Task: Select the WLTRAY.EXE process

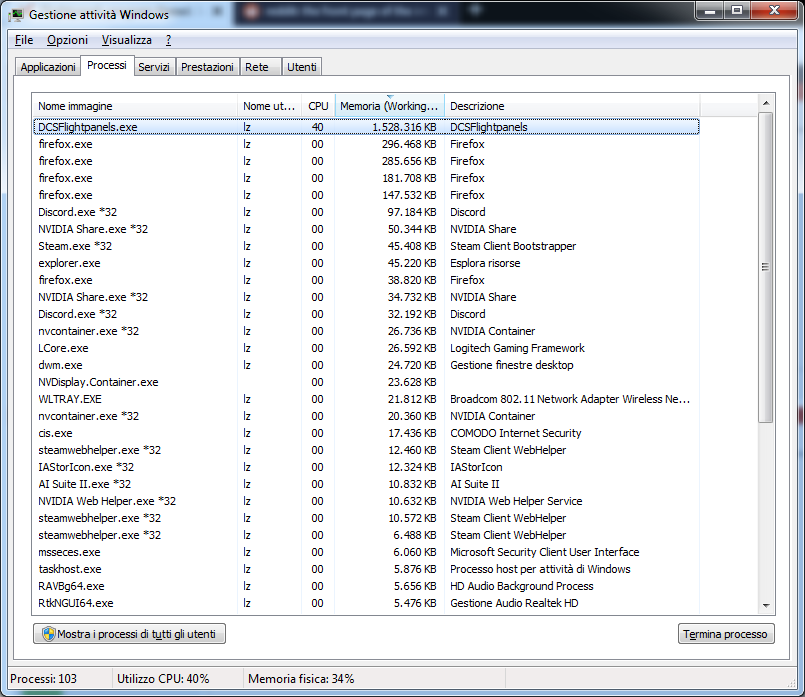Action: tap(366, 399)
